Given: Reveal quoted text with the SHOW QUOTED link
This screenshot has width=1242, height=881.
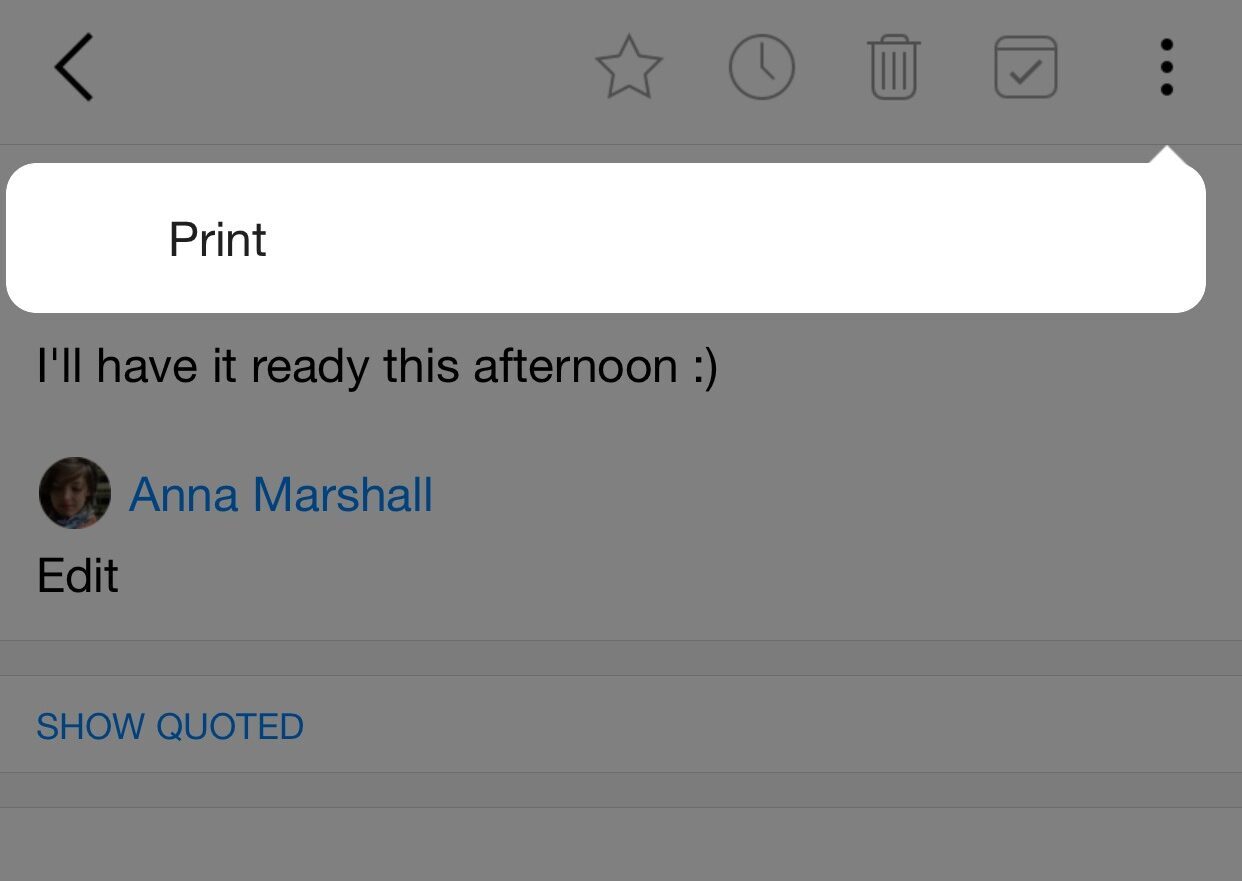Looking at the screenshot, I should tap(170, 726).
